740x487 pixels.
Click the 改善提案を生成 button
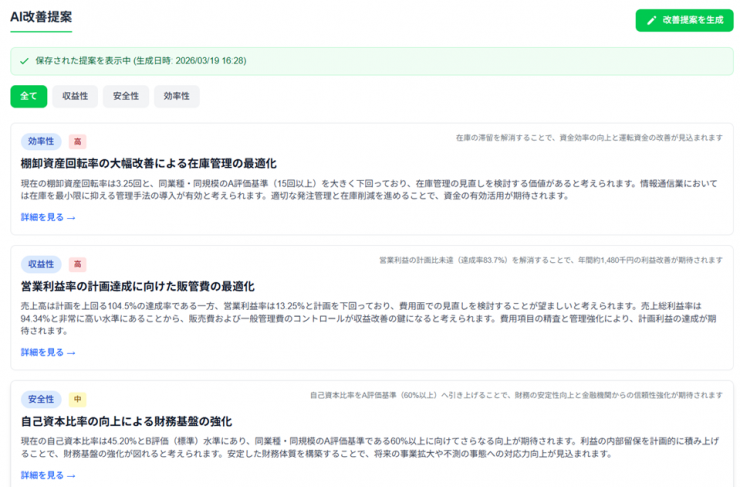pyautogui.click(x=684, y=20)
